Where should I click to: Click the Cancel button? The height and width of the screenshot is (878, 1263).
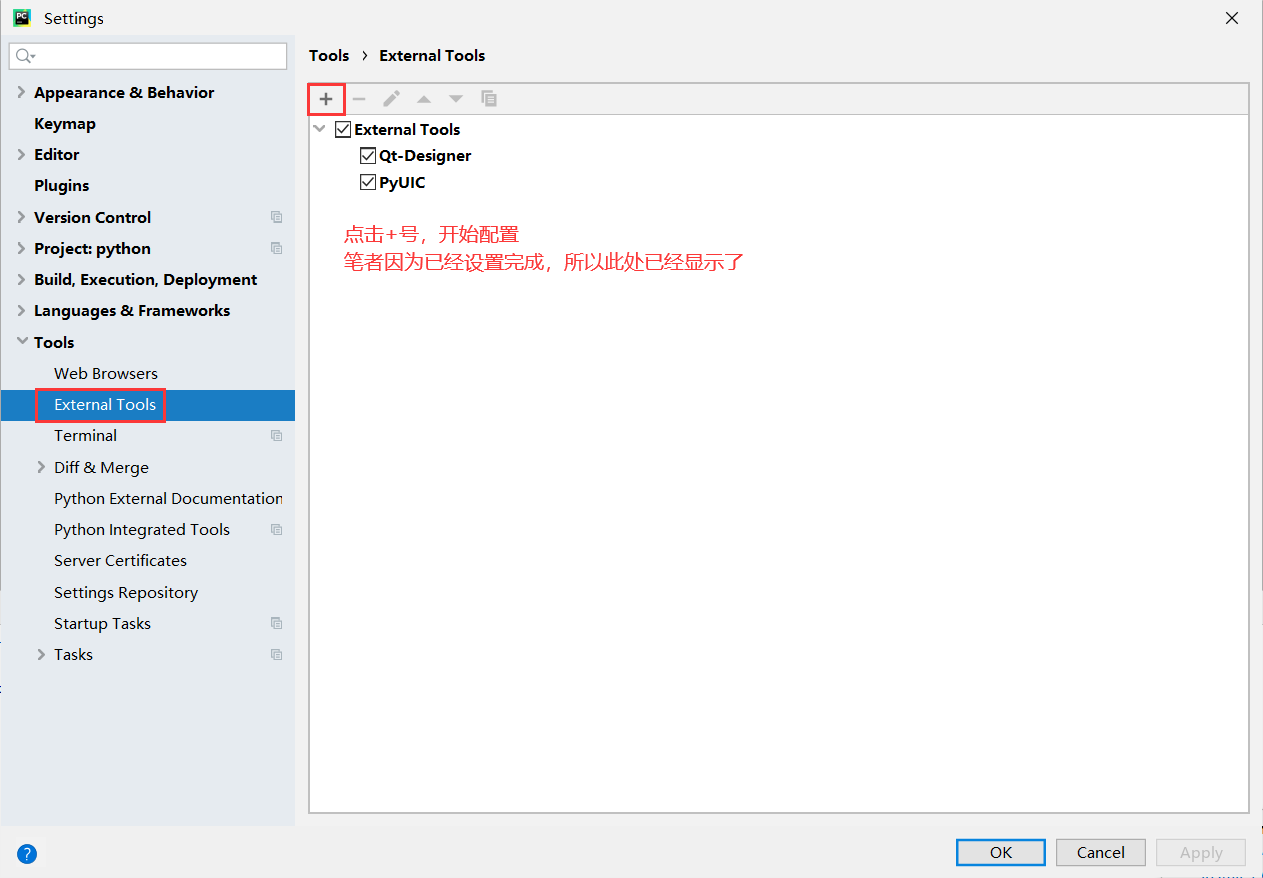click(x=1101, y=852)
